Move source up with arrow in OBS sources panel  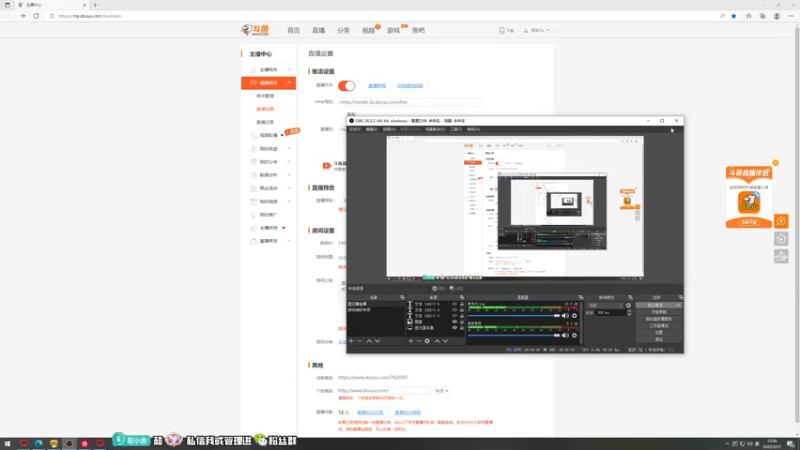(437, 341)
